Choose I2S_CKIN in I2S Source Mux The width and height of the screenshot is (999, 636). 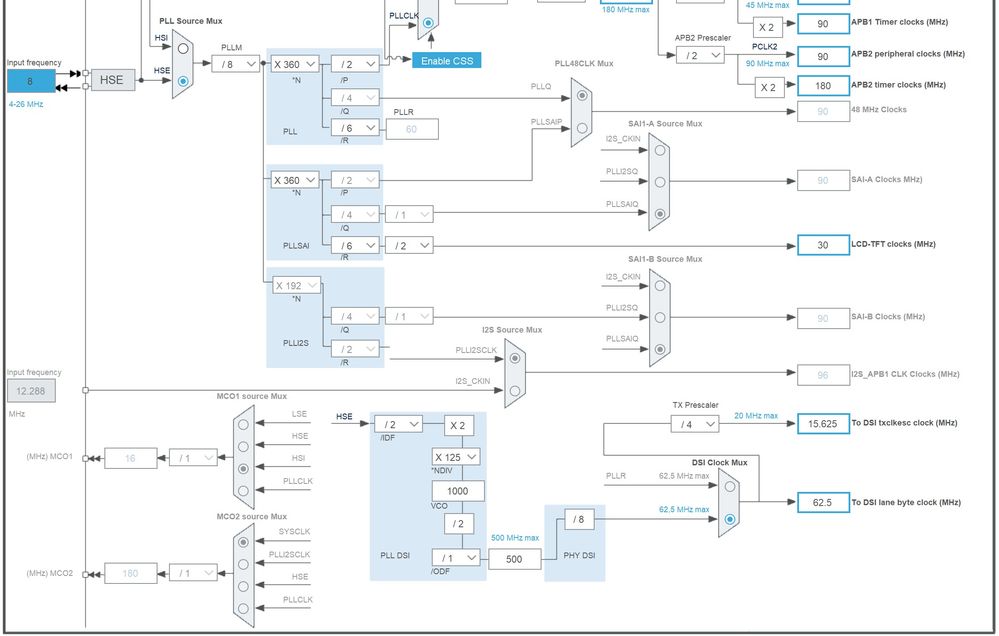515,391
